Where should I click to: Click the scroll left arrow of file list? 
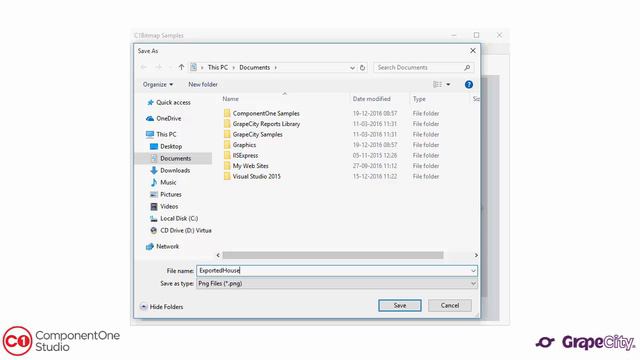218,255
